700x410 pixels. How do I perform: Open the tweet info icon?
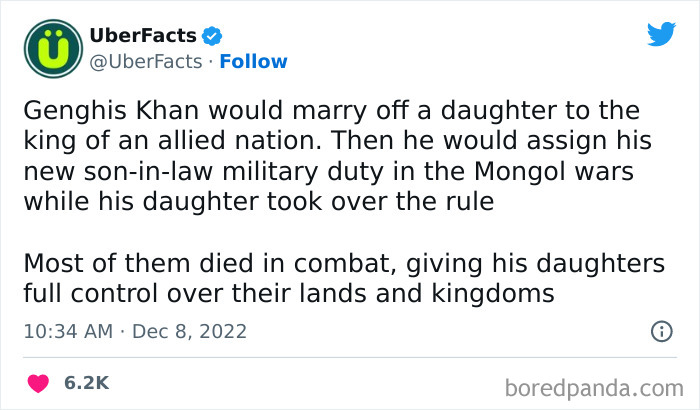pyautogui.click(x=661, y=331)
